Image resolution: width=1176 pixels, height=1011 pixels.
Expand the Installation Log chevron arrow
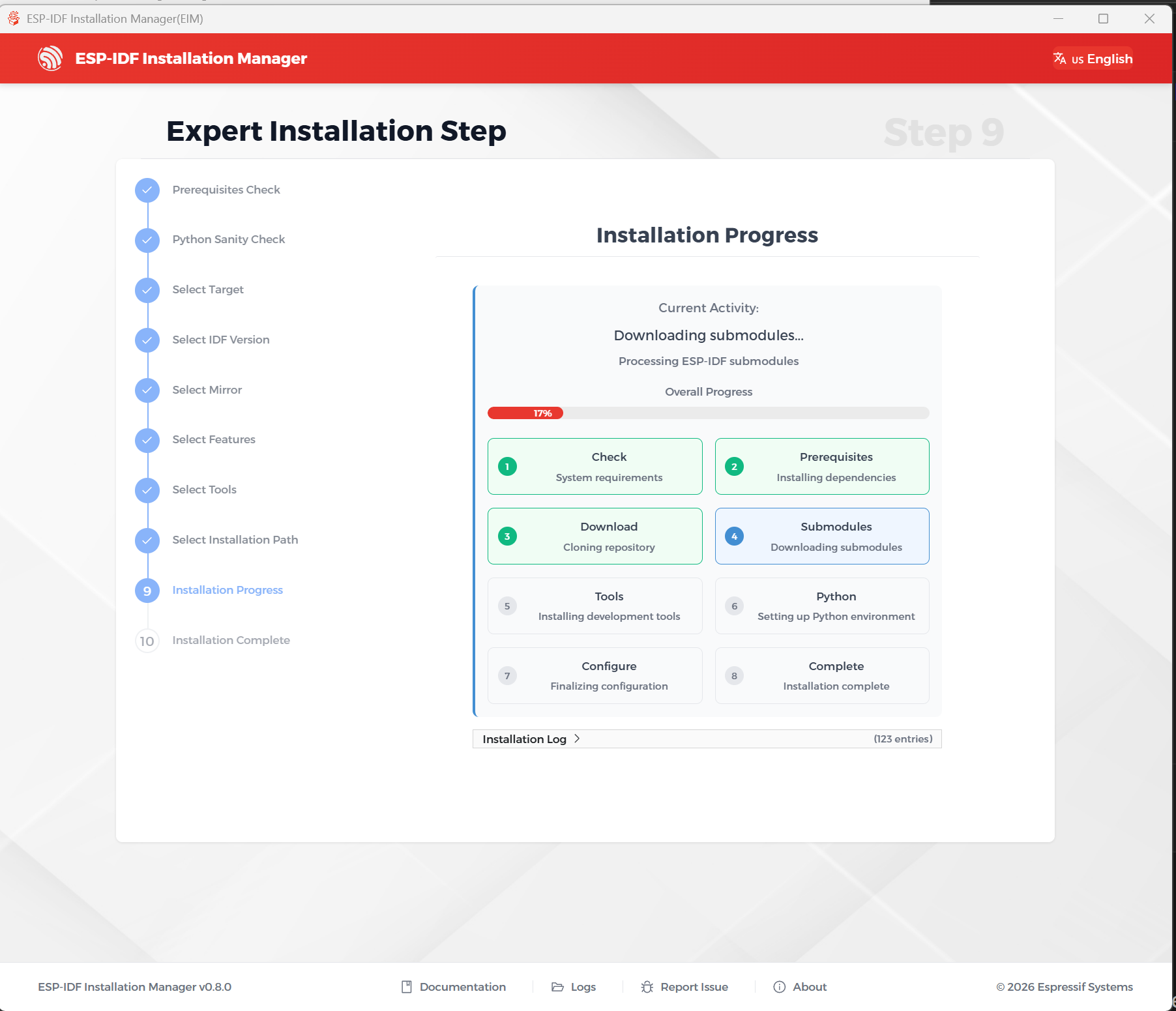(577, 739)
